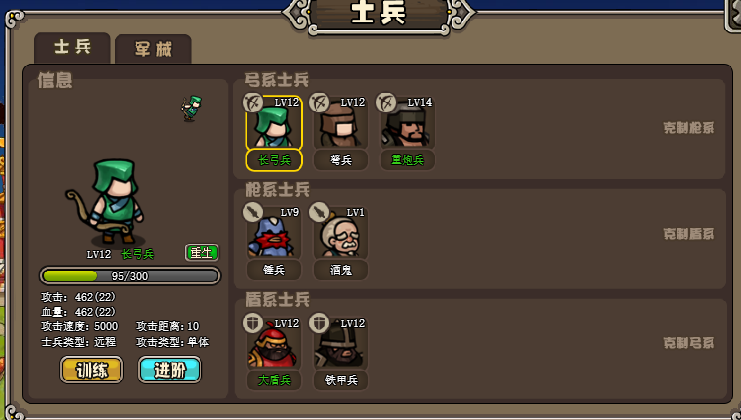The width and height of the screenshot is (741, 420).
Task: Select the 酒鬼 old drunkard portrait
Action: [x=340, y=233]
